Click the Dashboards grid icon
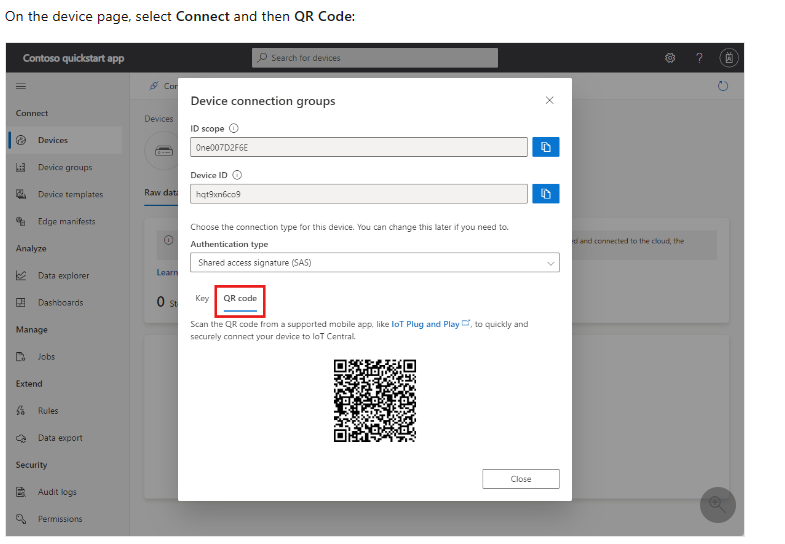Image resolution: width=785 pixels, height=544 pixels. click(21, 302)
